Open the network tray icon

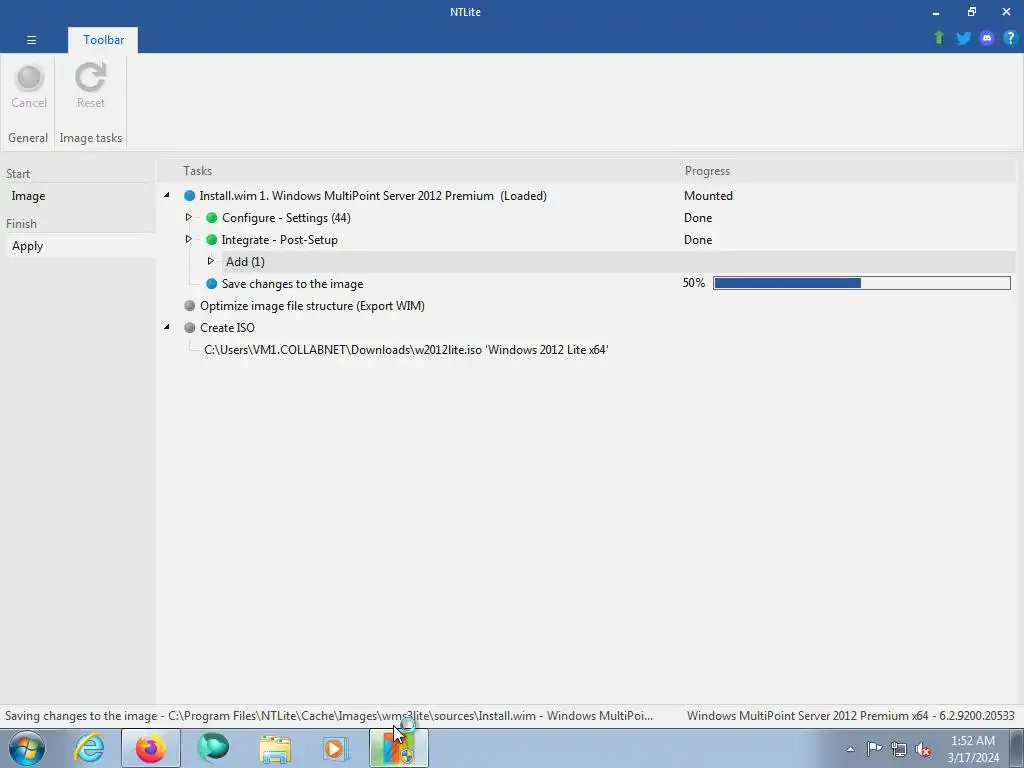pyautogui.click(x=899, y=748)
